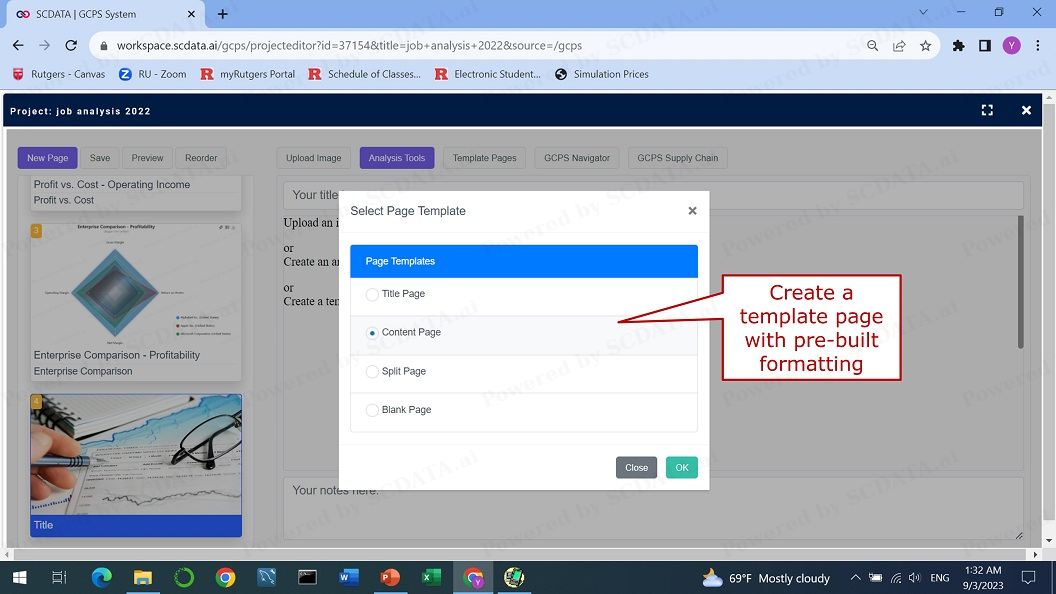Open the Chrome browser side panel icon

[x=984, y=46]
